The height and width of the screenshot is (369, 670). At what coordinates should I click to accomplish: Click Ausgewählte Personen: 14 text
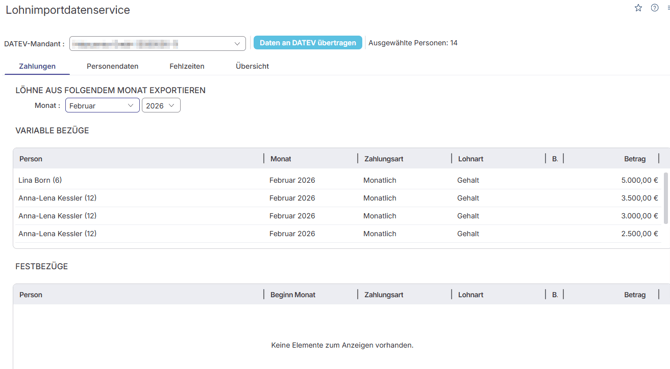pyautogui.click(x=413, y=43)
